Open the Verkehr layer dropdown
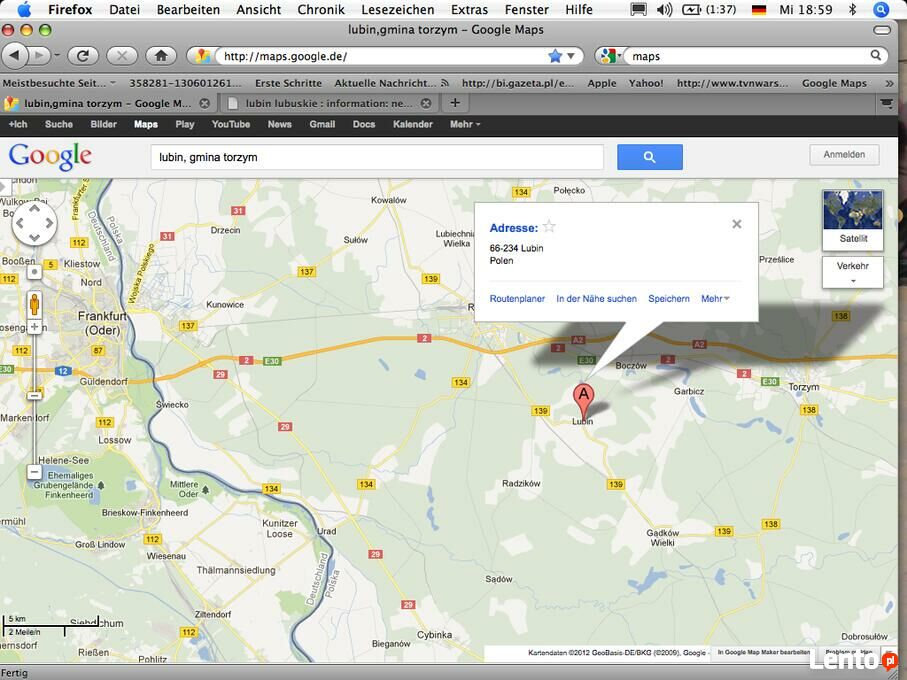This screenshot has width=907, height=680. (853, 272)
